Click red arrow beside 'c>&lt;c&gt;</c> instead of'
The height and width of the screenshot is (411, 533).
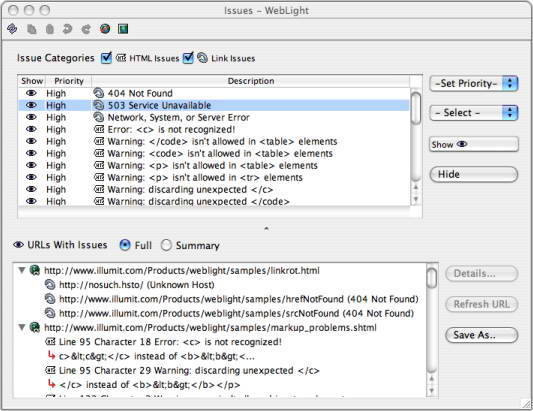tap(51, 356)
